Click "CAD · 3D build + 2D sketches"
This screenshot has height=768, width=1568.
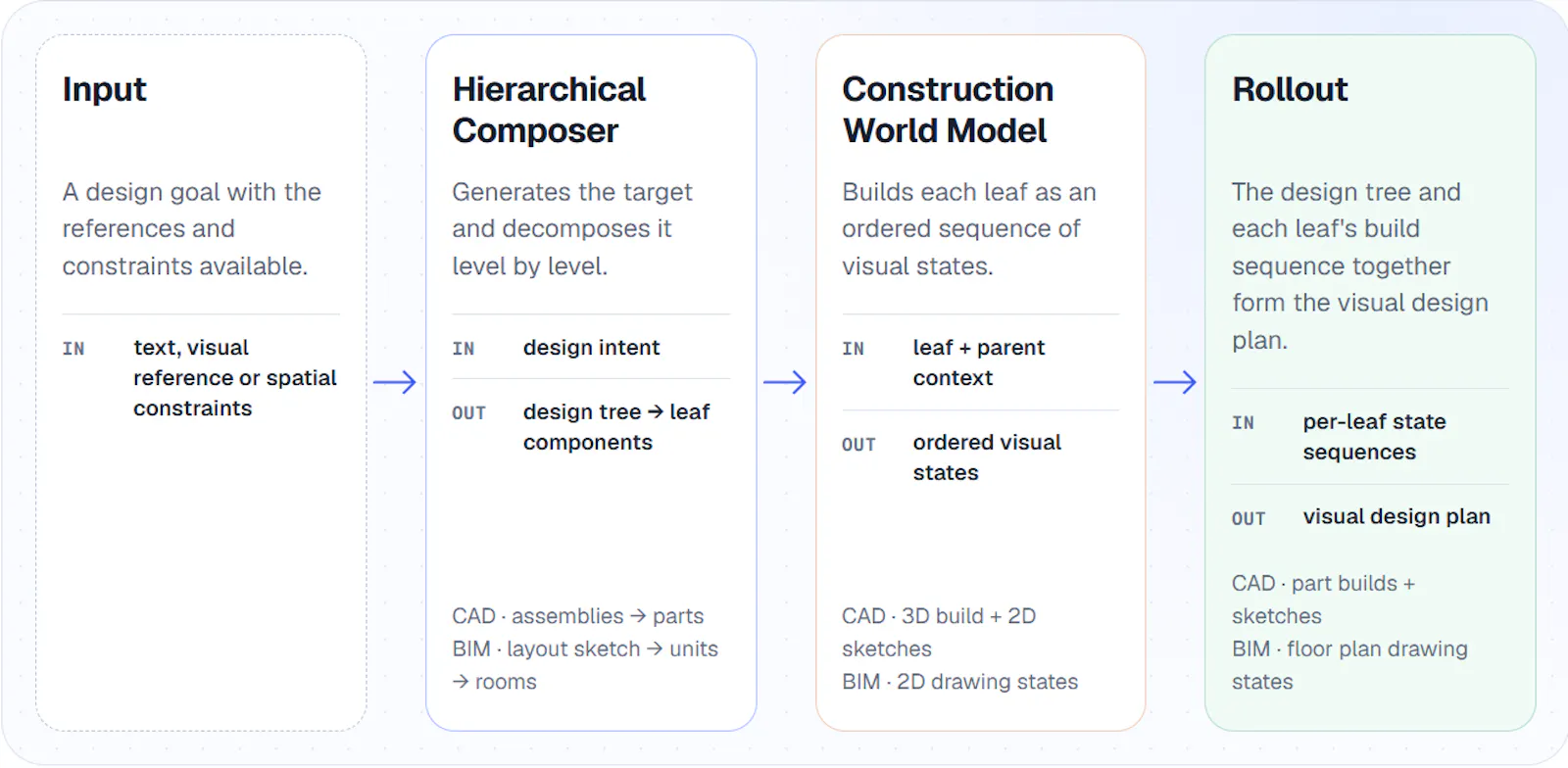pos(939,632)
